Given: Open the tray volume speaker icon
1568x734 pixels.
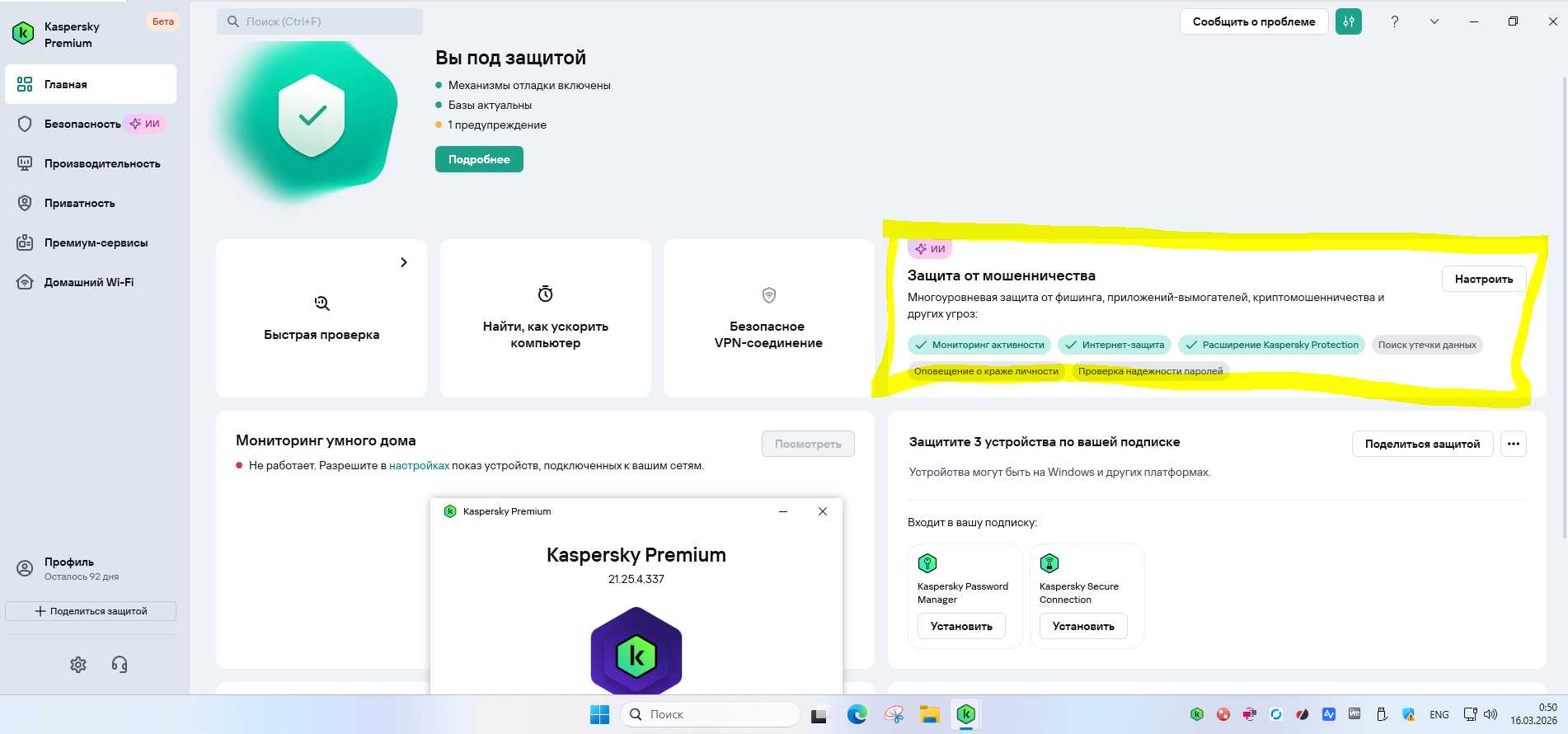Looking at the screenshot, I should 1491,714.
